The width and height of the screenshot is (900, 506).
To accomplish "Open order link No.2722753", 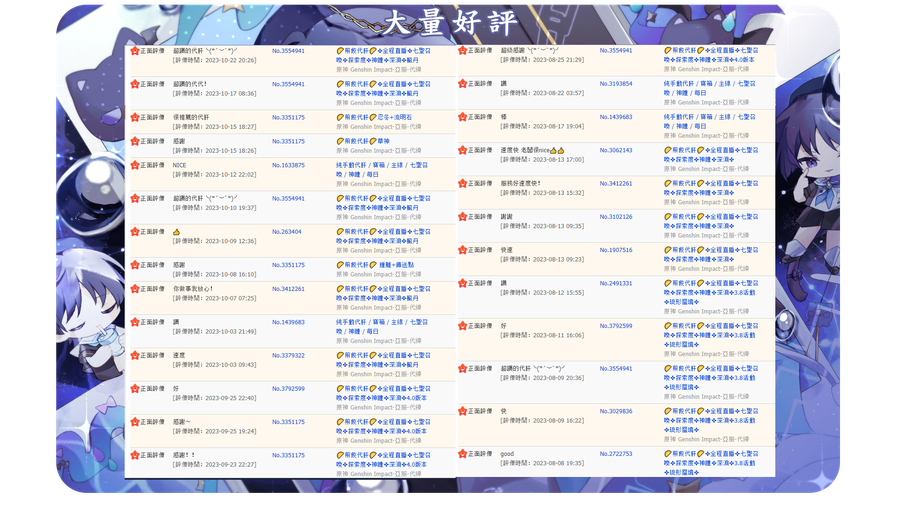I will coord(616,454).
